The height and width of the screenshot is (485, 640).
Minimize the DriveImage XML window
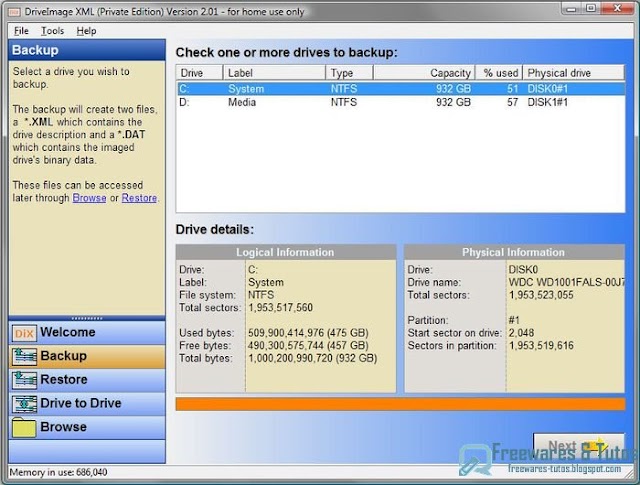572,8
